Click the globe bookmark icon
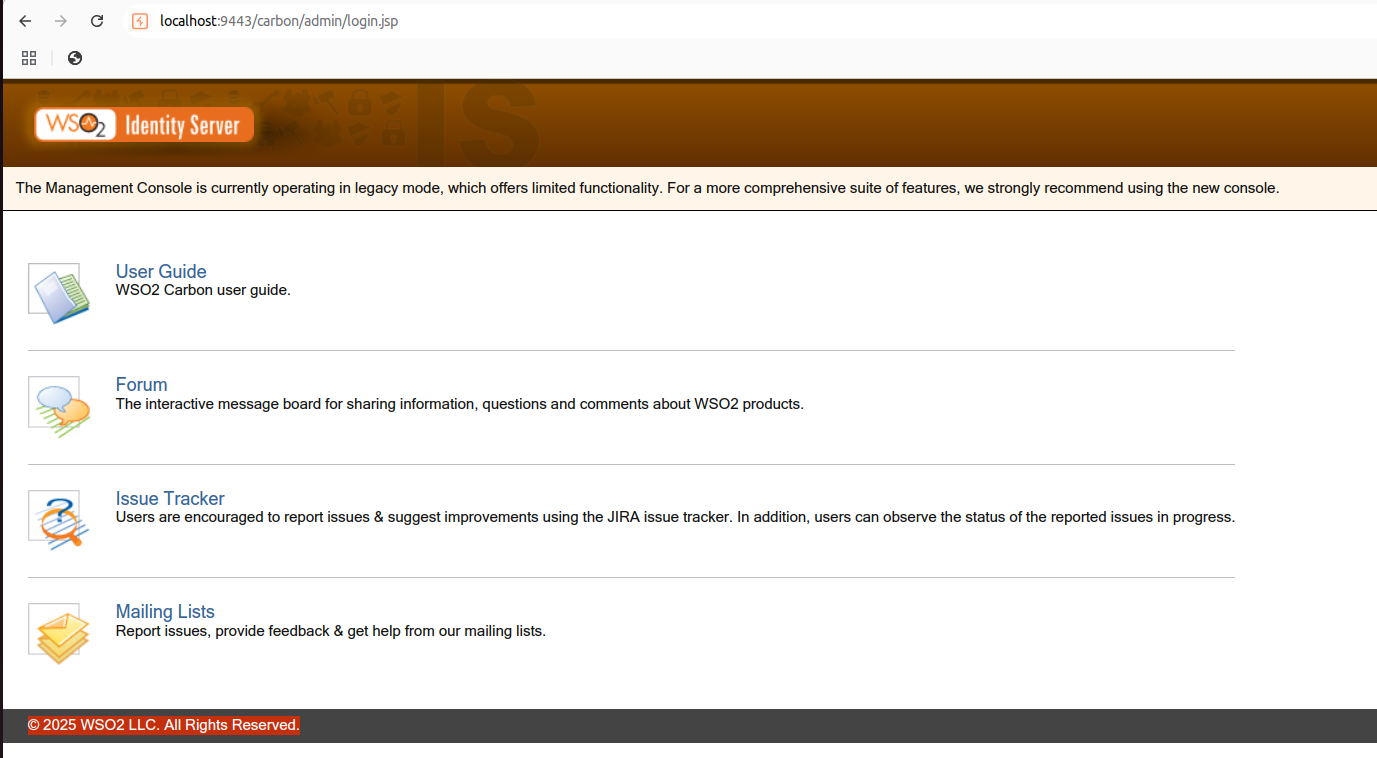Image resolution: width=1377 pixels, height=758 pixels. tap(75, 58)
